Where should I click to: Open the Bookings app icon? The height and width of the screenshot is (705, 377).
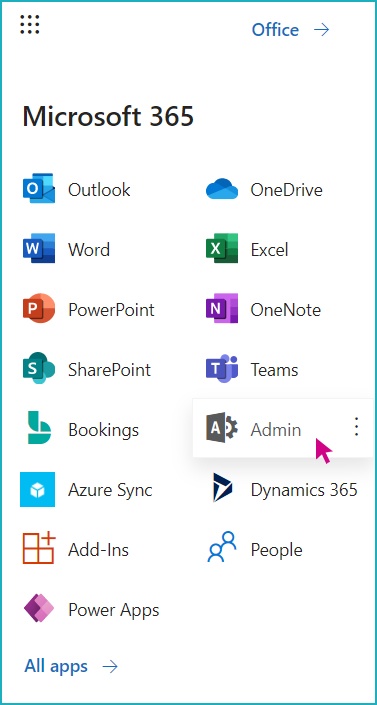[39, 429]
